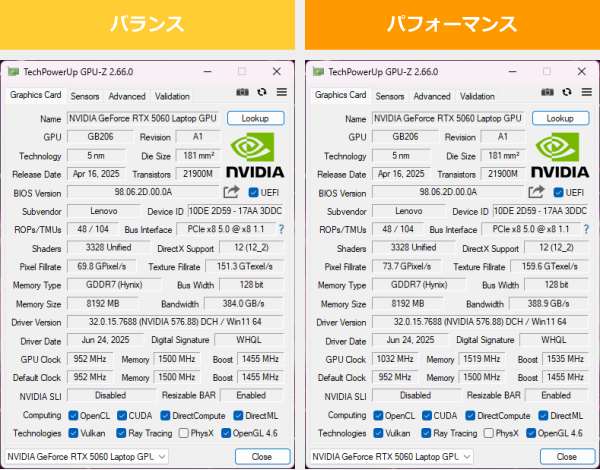Screen dimensions: 600x470
Task: Click 'Jun 24, 2025' Driver Date in left window
Action: coord(105,340)
